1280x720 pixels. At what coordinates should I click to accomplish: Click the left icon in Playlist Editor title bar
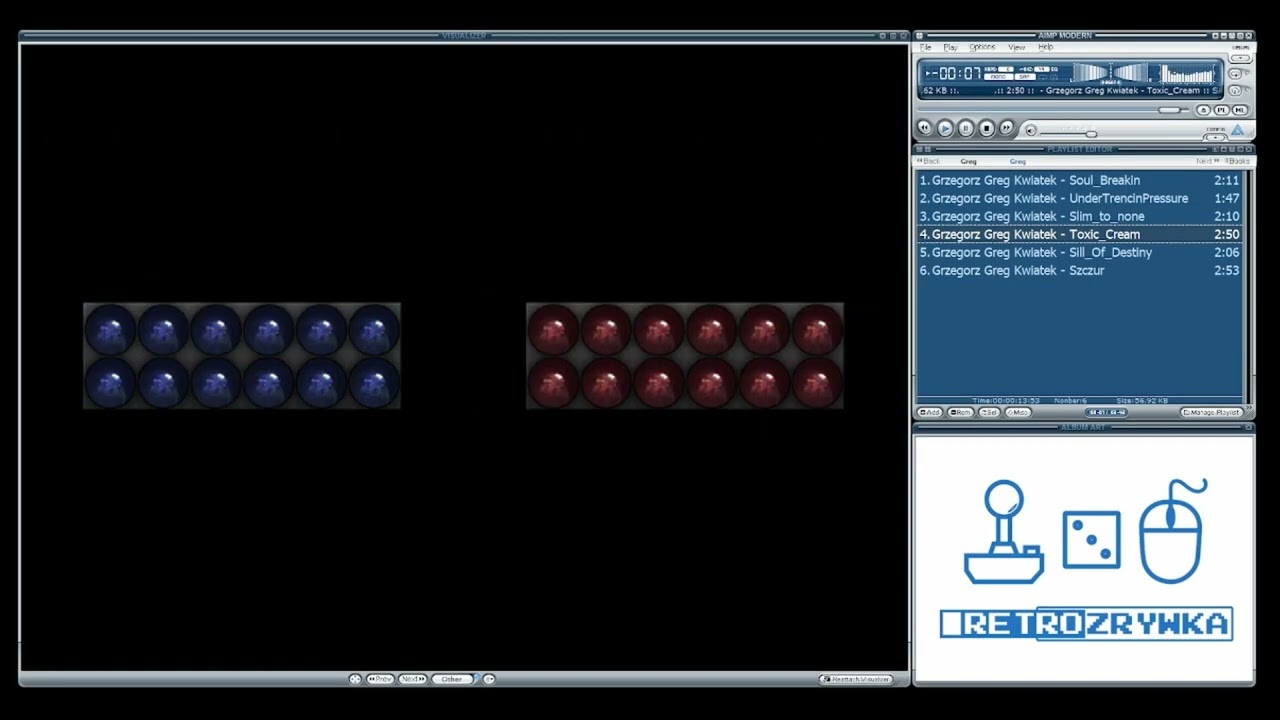point(919,149)
